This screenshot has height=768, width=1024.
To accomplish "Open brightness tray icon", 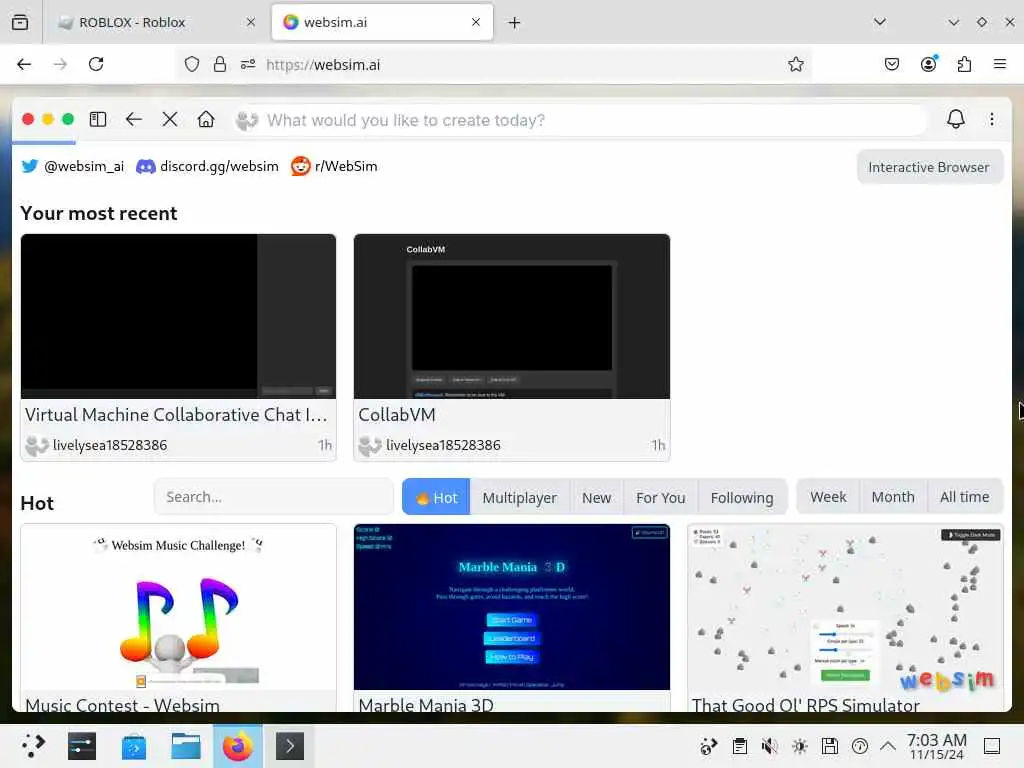I will pos(799,746).
